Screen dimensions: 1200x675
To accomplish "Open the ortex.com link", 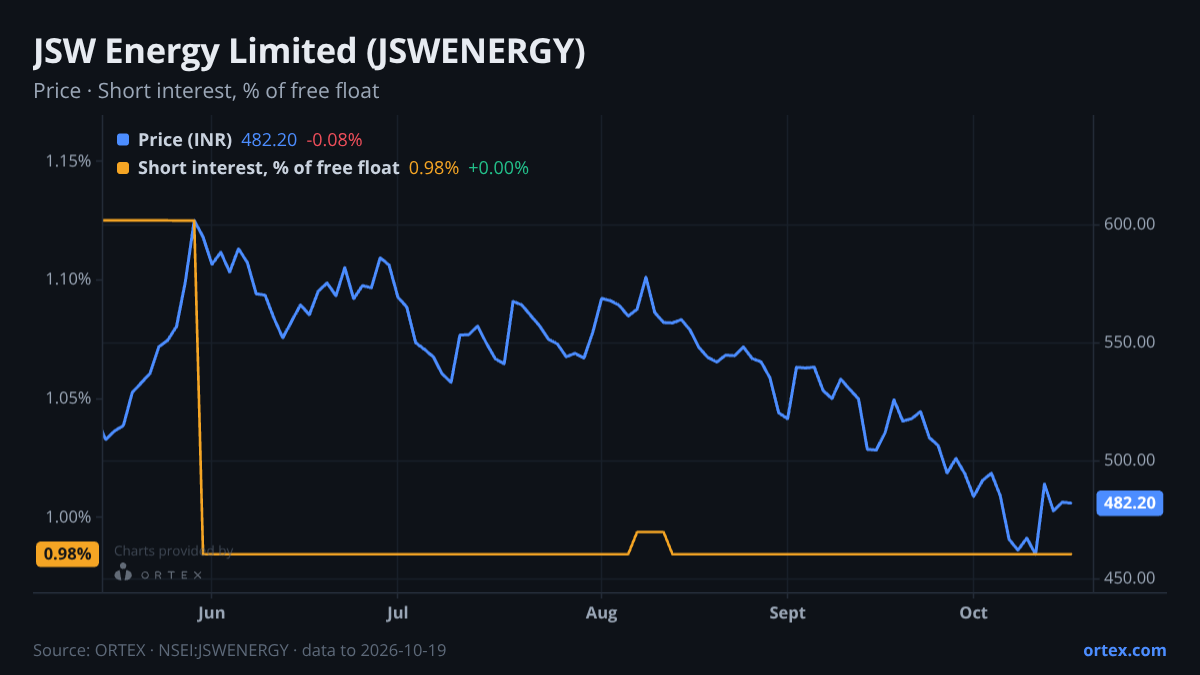I will pos(1125,650).
